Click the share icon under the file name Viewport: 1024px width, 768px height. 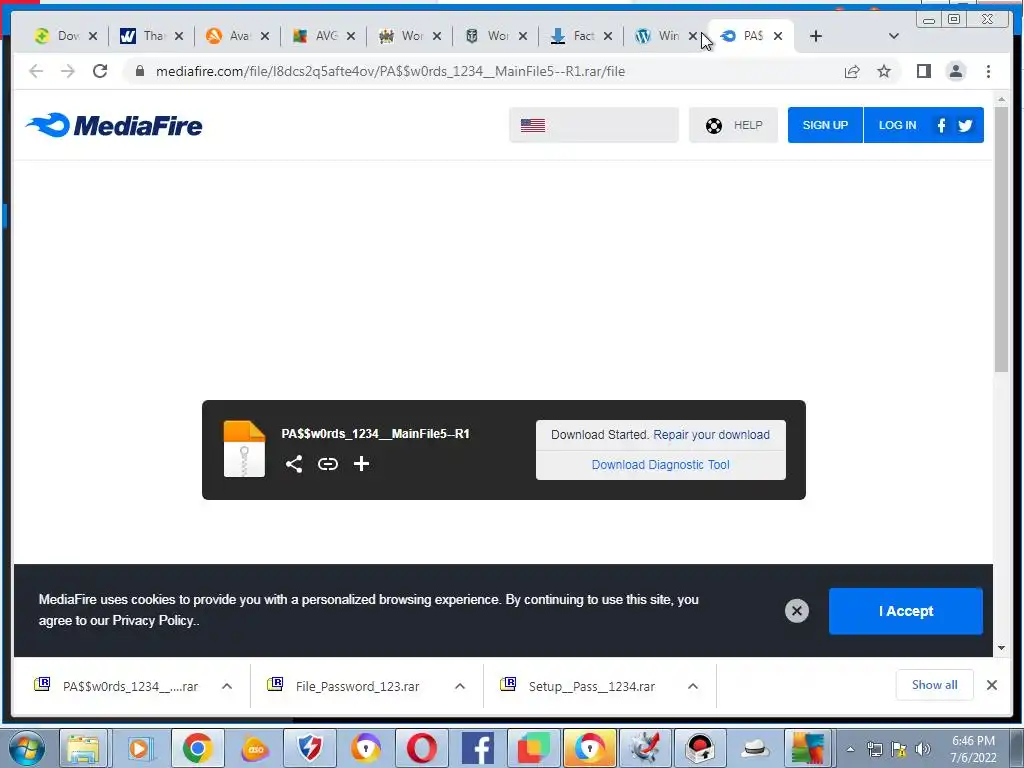point(294,464)
